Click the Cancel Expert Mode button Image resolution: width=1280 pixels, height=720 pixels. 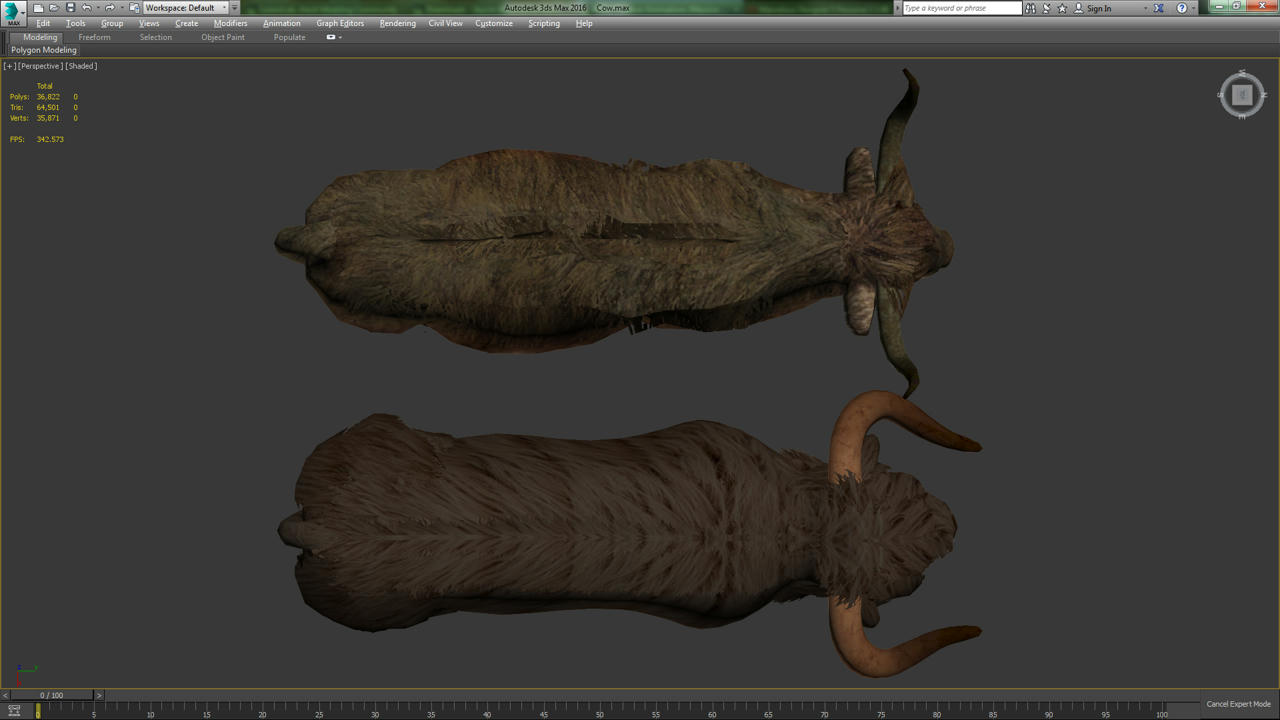coord(1238,704)
